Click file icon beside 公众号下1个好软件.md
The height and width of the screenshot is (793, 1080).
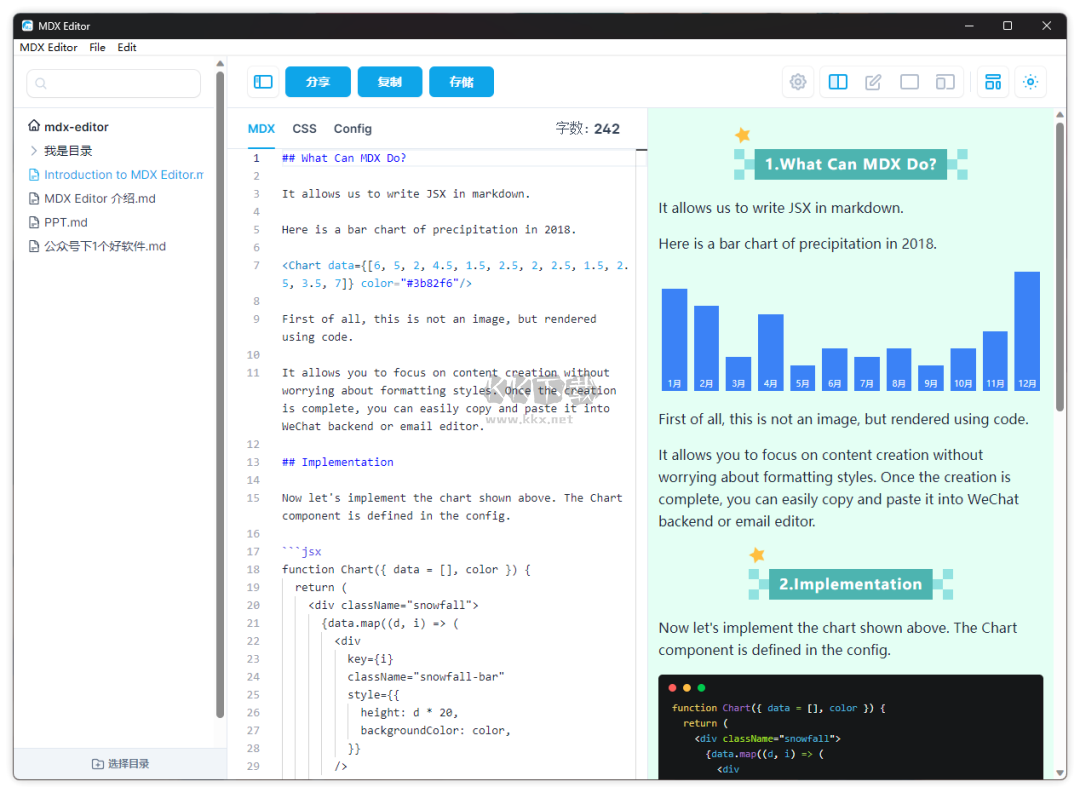coord(34,246)
